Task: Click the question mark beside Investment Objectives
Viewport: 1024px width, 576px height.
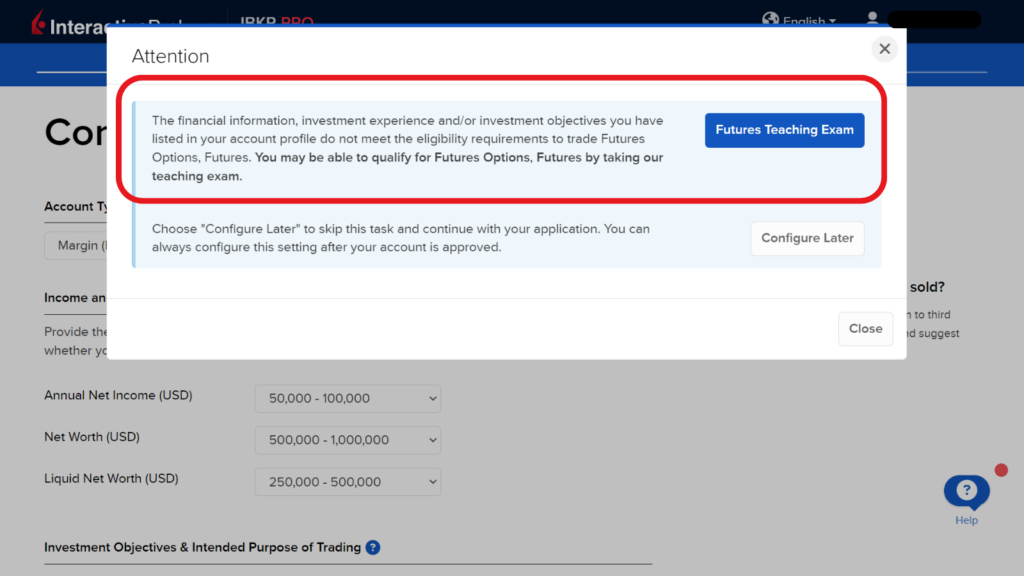Action: (x=373, y=547)
